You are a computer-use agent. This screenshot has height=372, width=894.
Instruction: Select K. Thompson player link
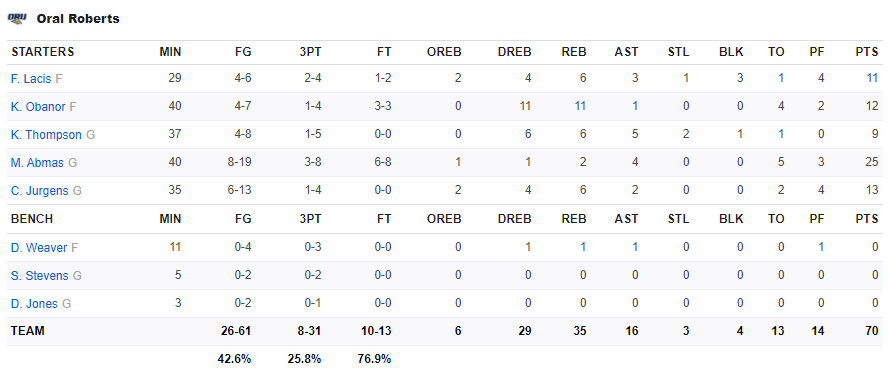pos(46,135)
